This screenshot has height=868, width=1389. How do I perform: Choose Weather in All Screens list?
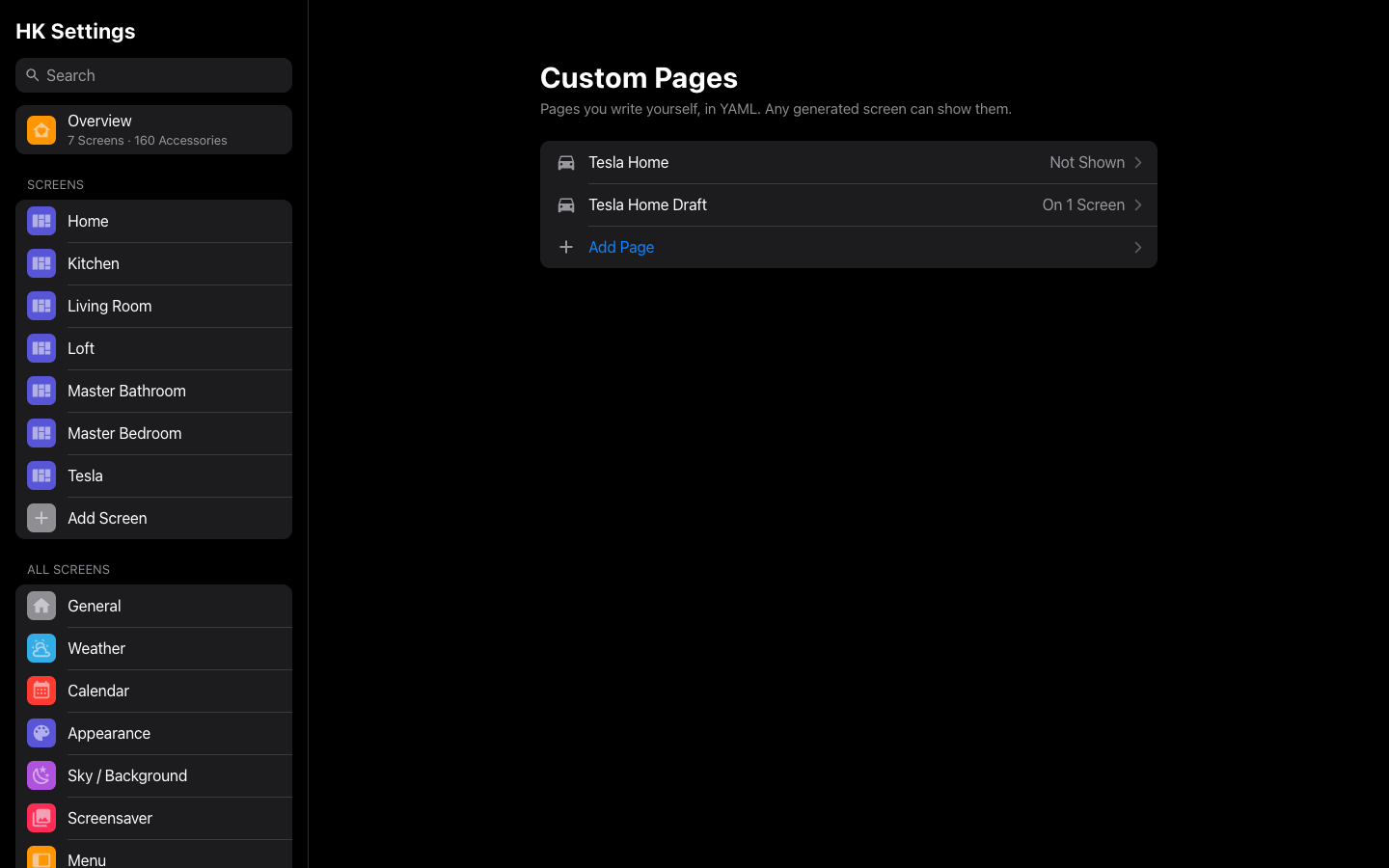pyautogui.click(x=153, y=648)
